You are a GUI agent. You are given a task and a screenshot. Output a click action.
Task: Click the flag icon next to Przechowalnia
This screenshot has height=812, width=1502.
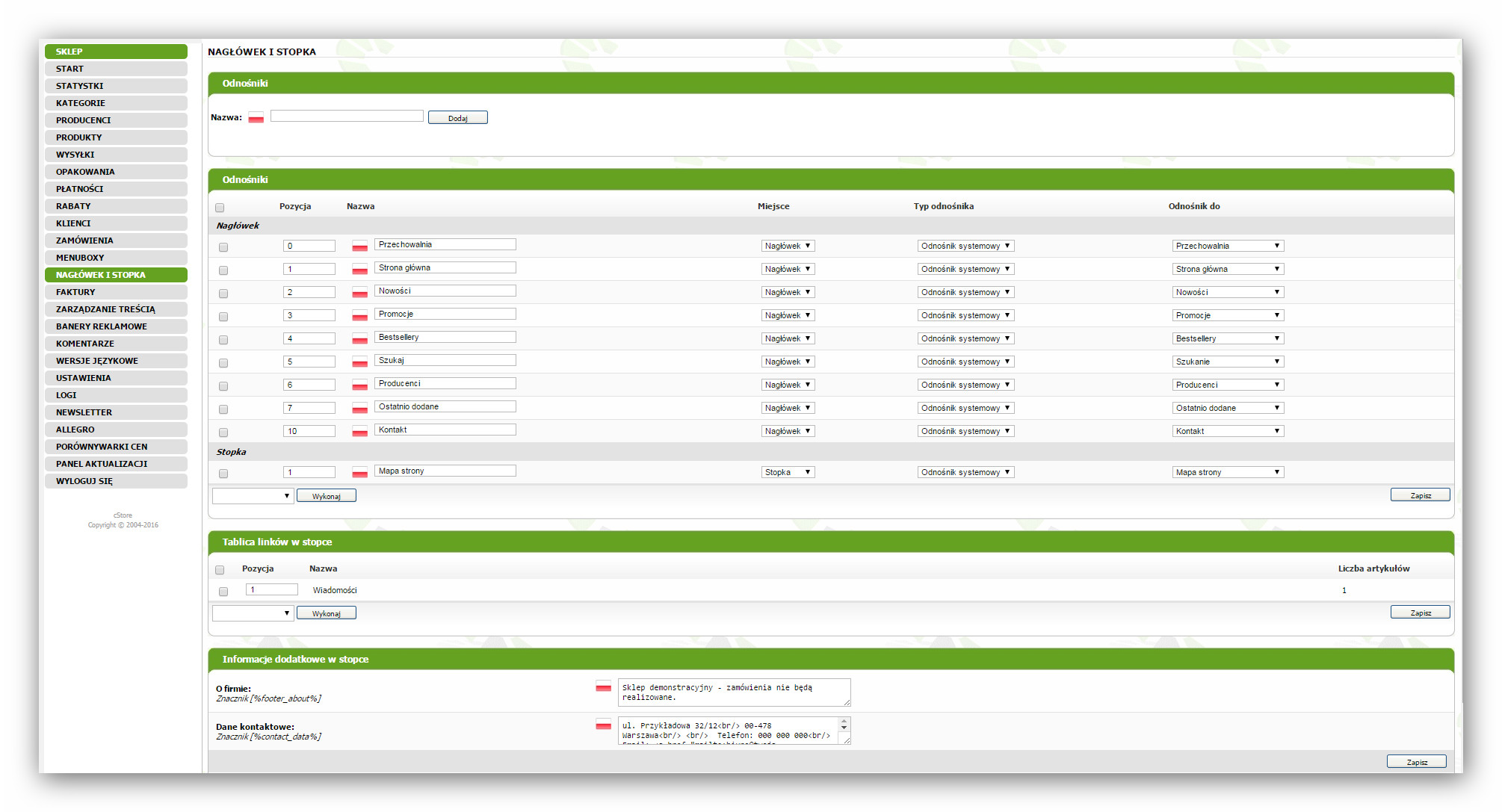359,246
